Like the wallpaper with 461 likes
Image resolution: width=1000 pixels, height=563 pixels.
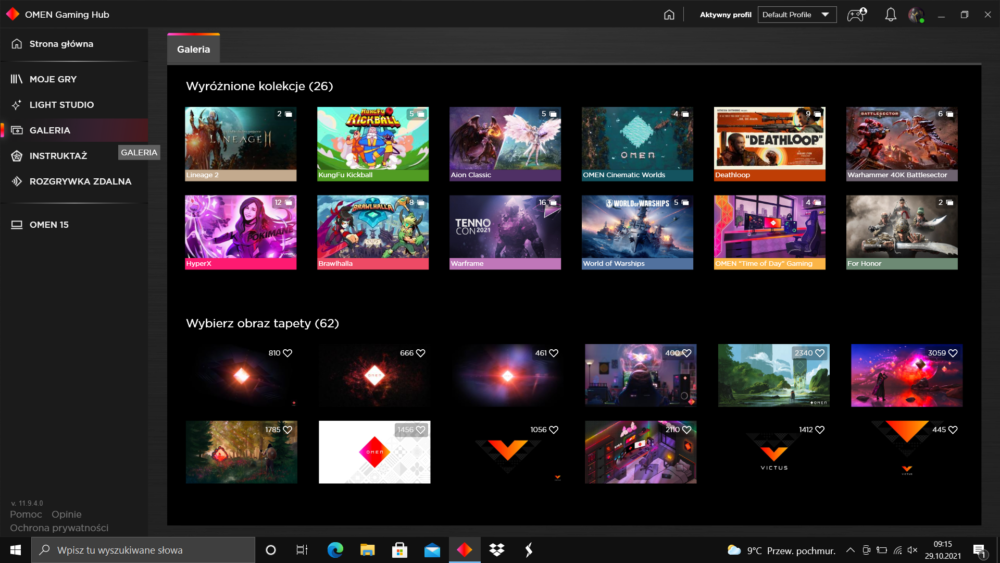[x=554, y=353]
